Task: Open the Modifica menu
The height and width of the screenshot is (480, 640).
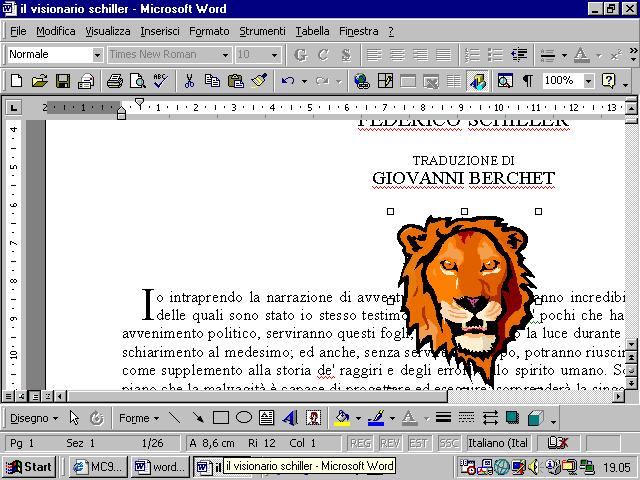Action: click(56, 31)
